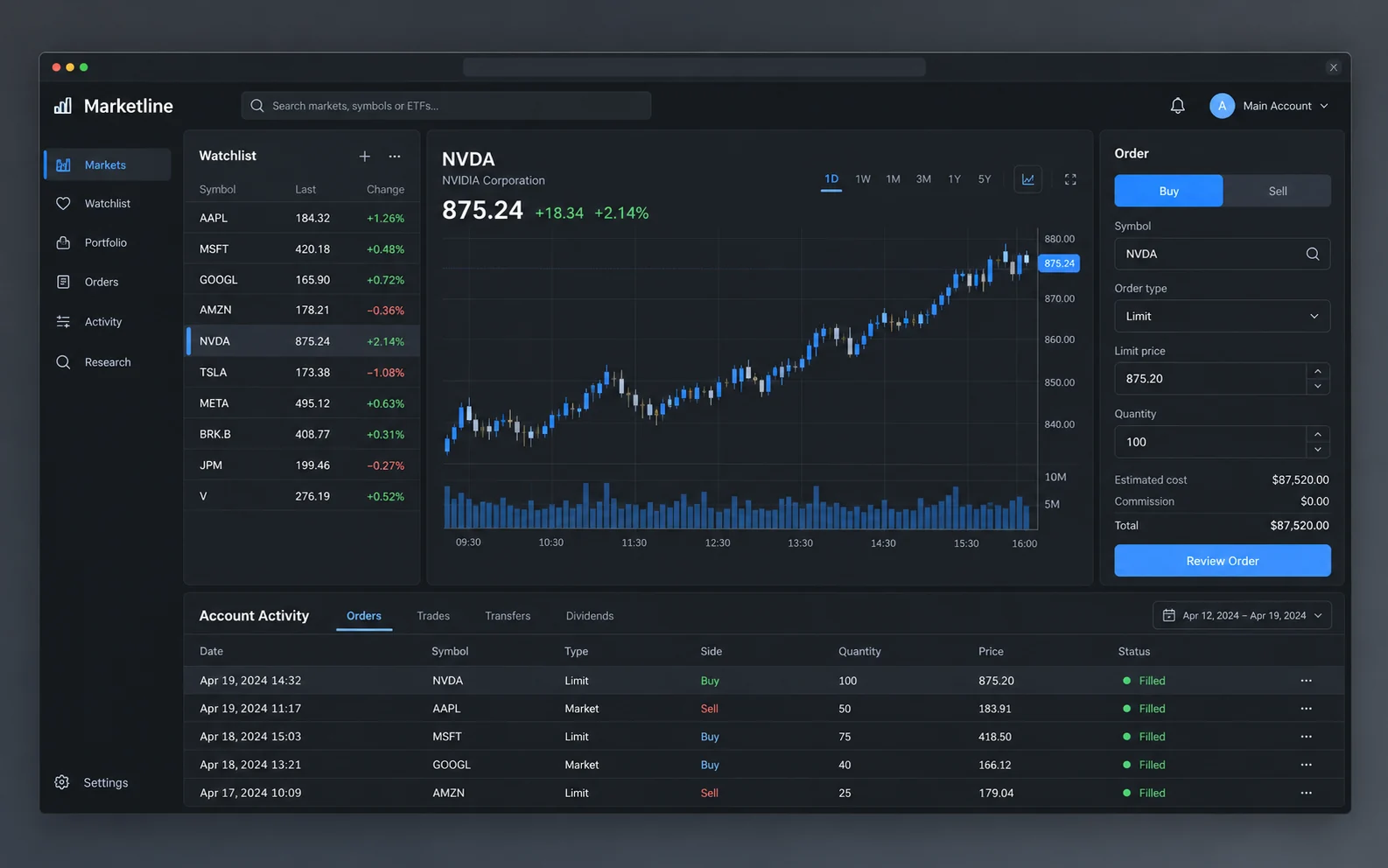Switch the order side to Sell
Image resolution: width=1388 pixels, height=868 pixels.
pyautogui.click(x=1277, y=191)
